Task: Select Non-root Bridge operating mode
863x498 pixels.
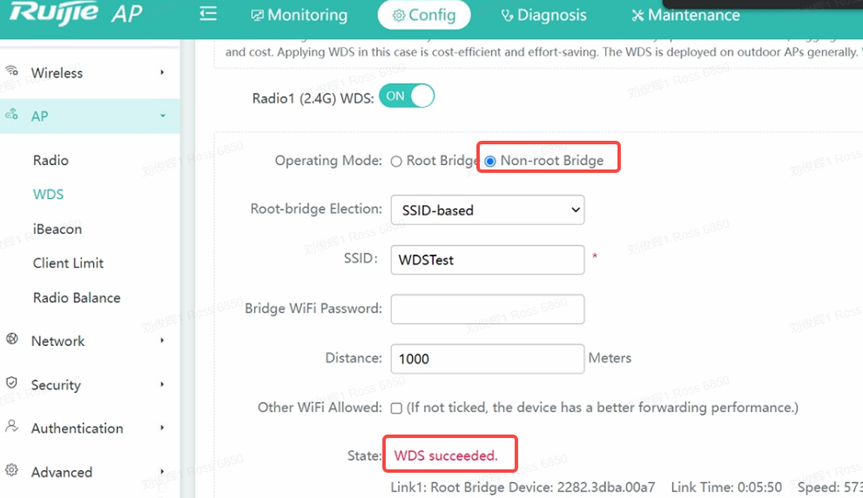Action: point(490,161)
